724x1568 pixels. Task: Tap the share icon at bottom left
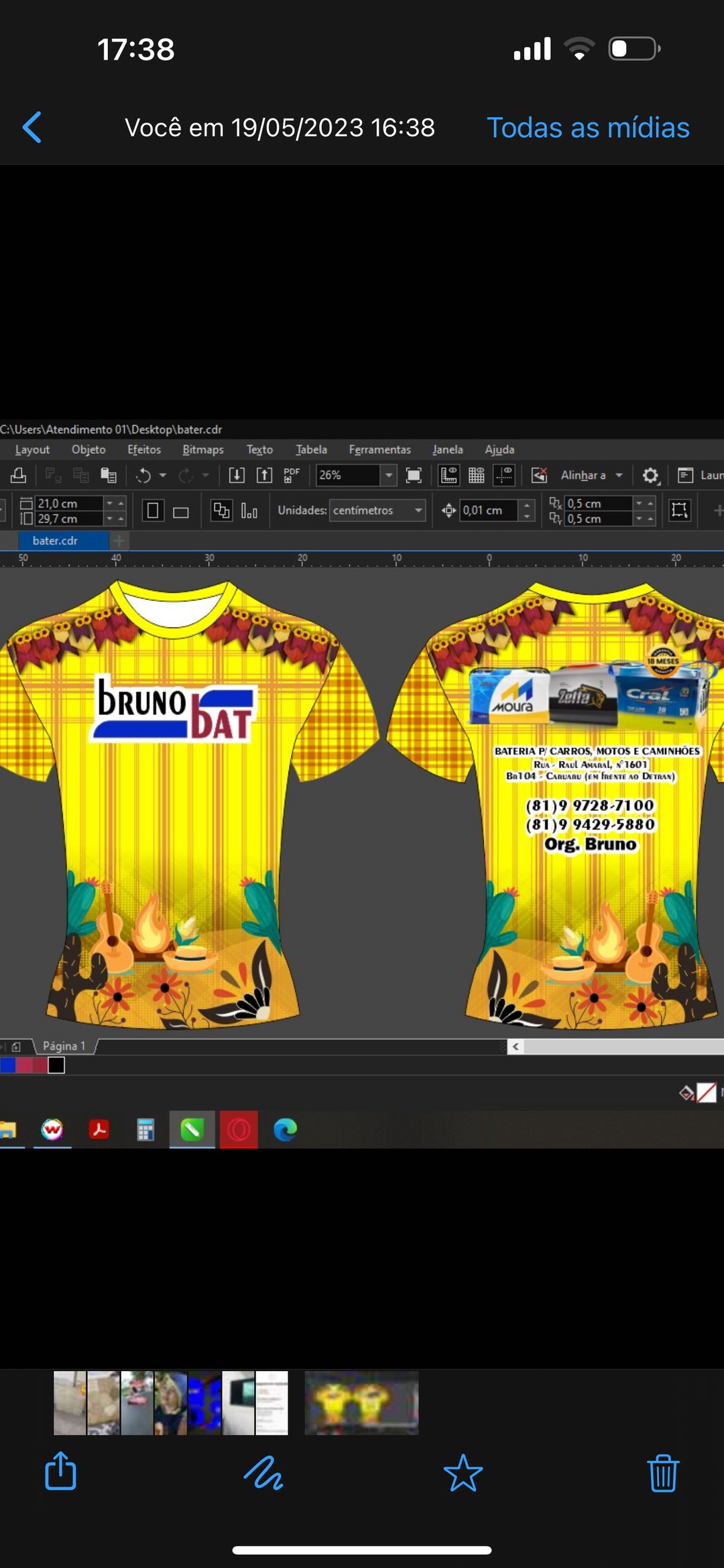tap(60, 1471)
